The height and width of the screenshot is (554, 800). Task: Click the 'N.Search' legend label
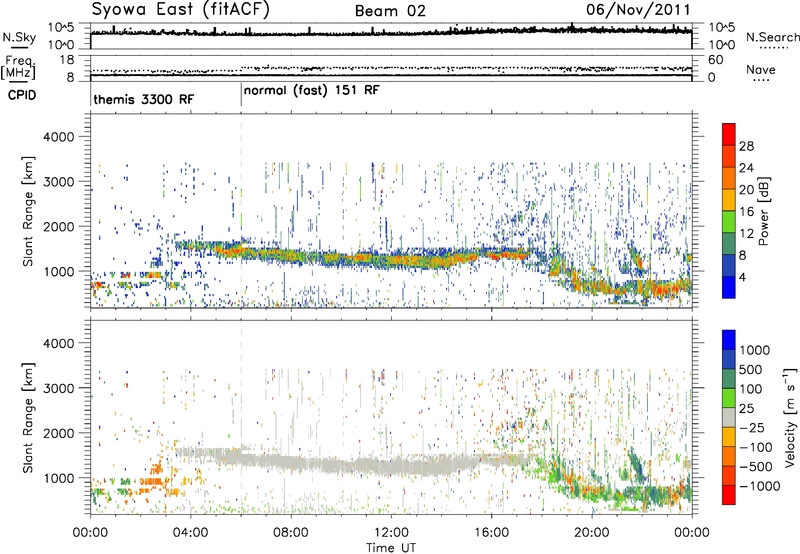(x=773, y=37)
